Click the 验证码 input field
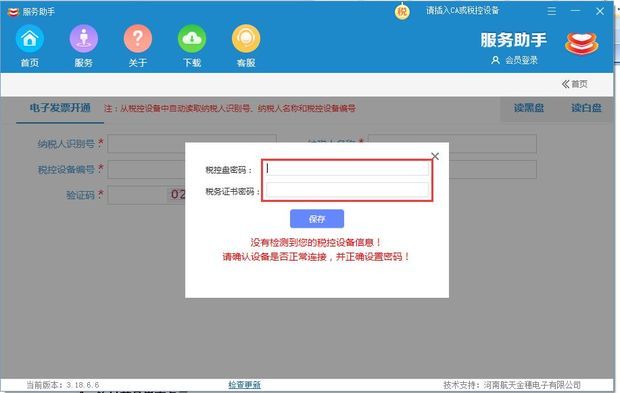The width and height of the screenshot is (620, 393). (x=137, y=195)
